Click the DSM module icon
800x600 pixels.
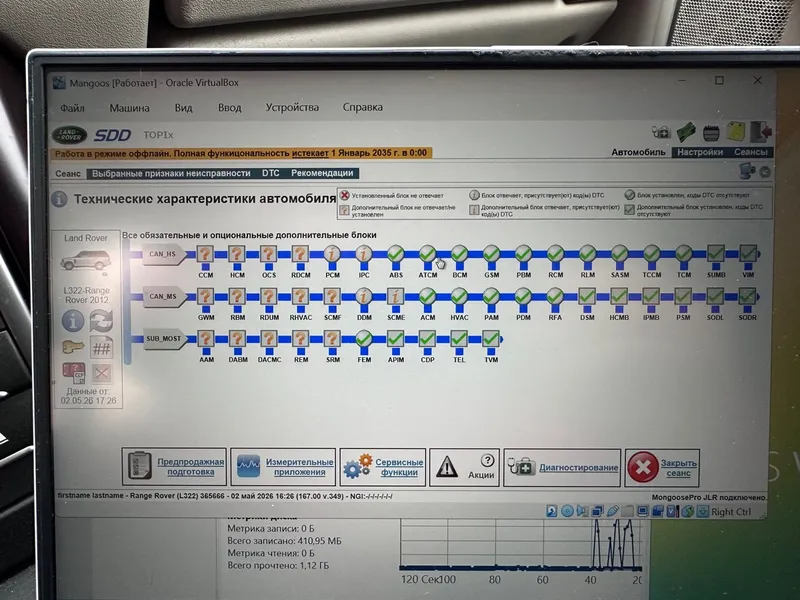[x=587, y=296]
